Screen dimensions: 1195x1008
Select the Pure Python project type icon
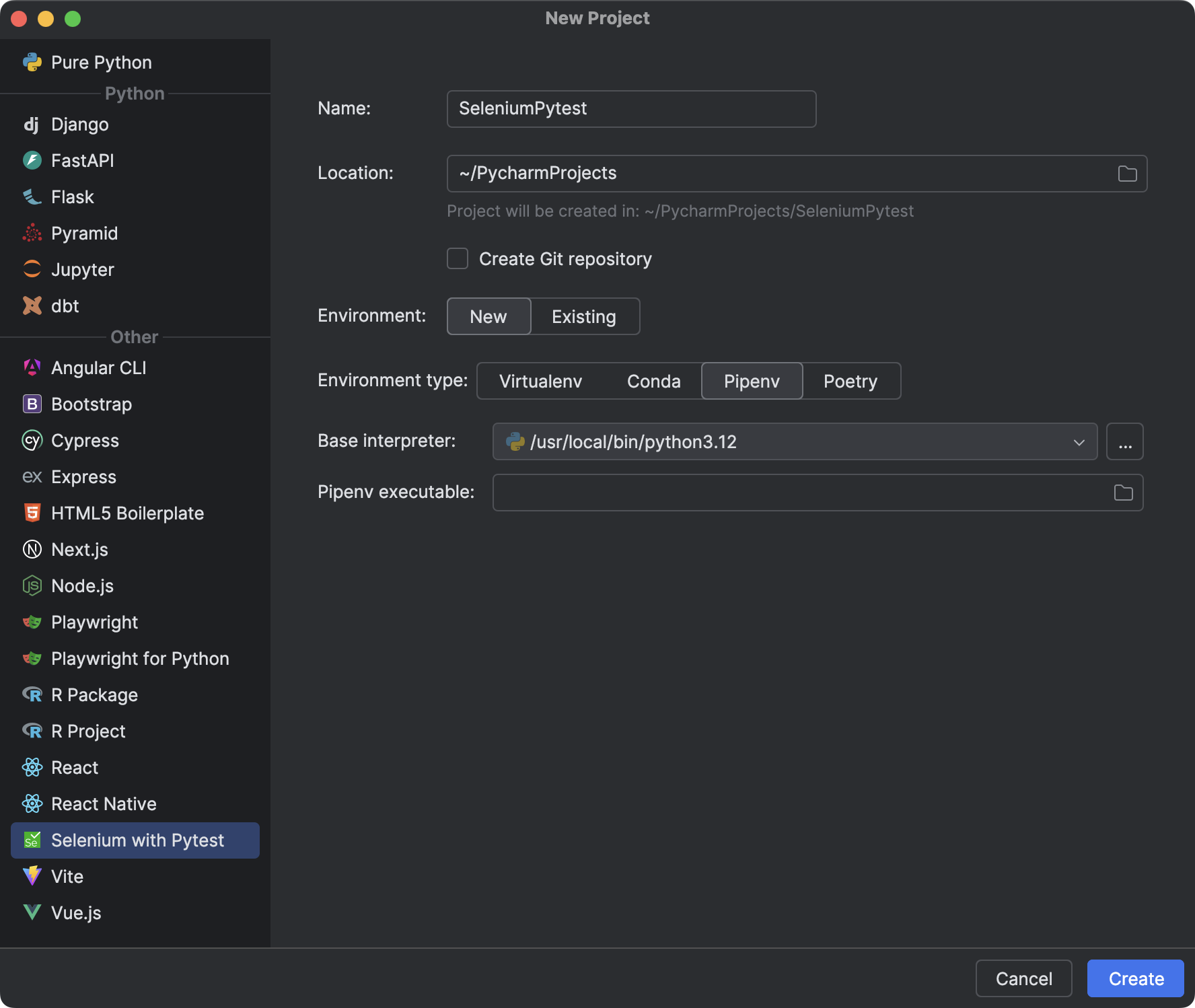(x=32, y=62)
